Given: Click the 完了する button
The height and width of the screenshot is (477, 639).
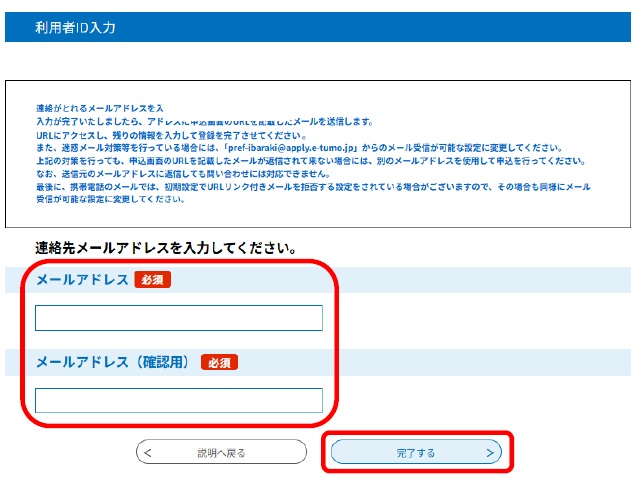Looking at the screenshot, I should coord(416,452).
